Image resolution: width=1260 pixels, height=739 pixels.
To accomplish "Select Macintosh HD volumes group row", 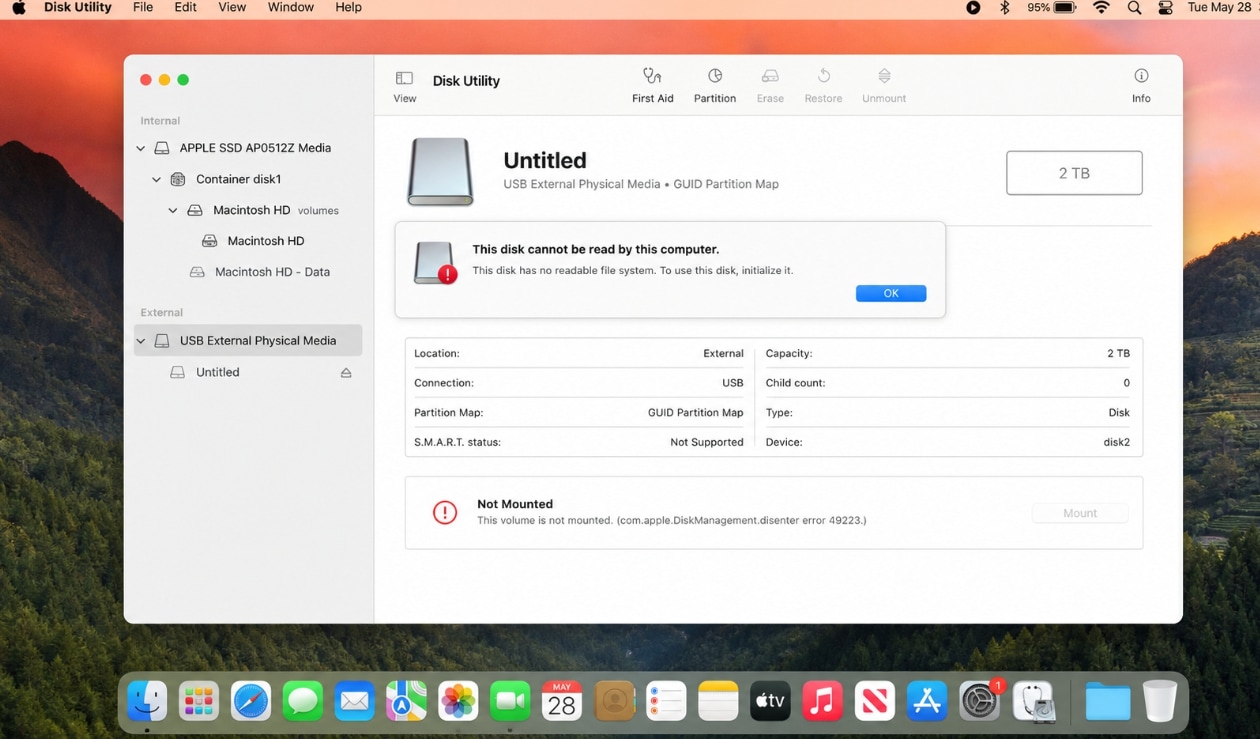I will pyautogui.click(x=248, y=210).
